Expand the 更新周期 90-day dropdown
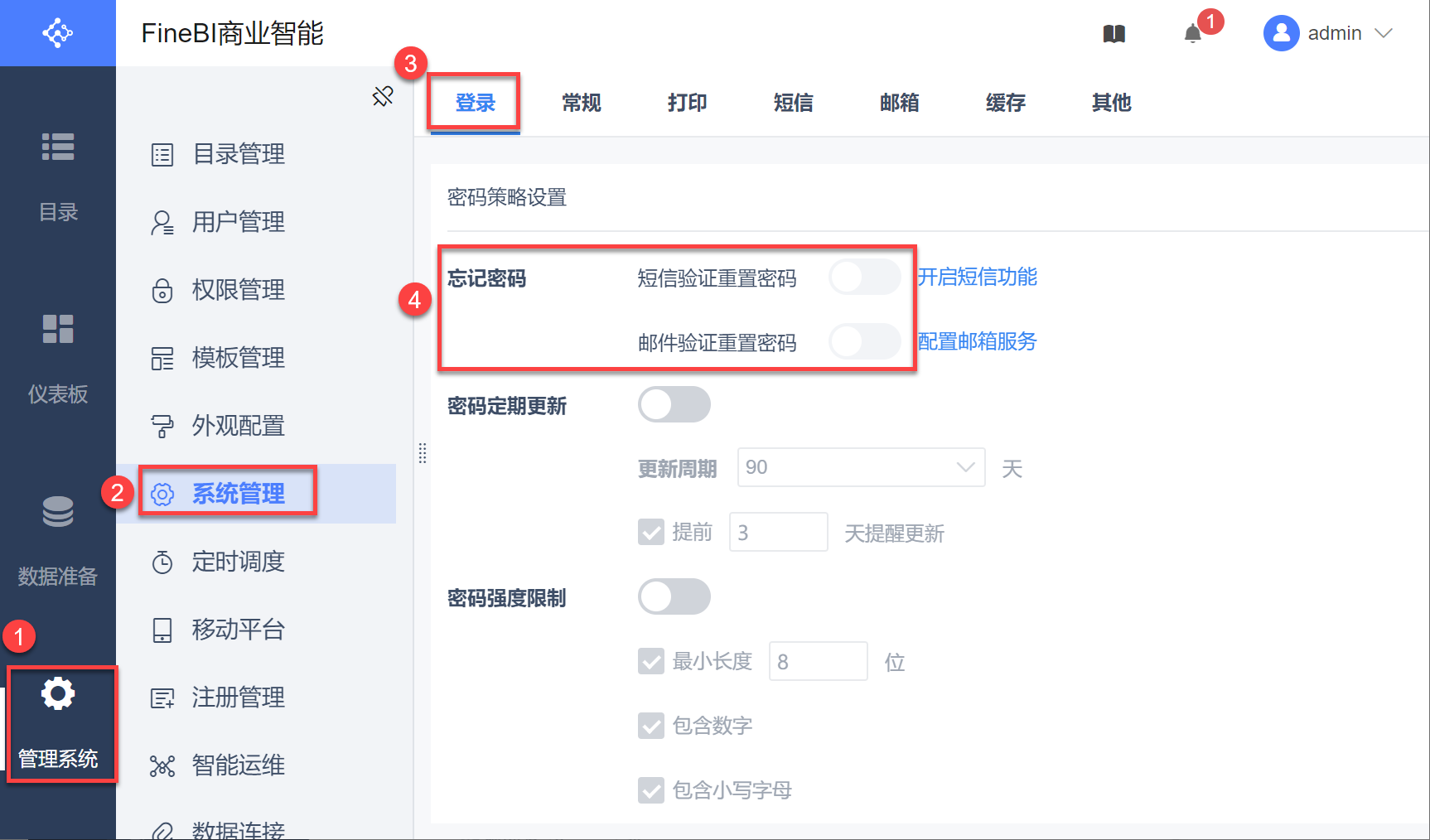 [x=861, y=467]
